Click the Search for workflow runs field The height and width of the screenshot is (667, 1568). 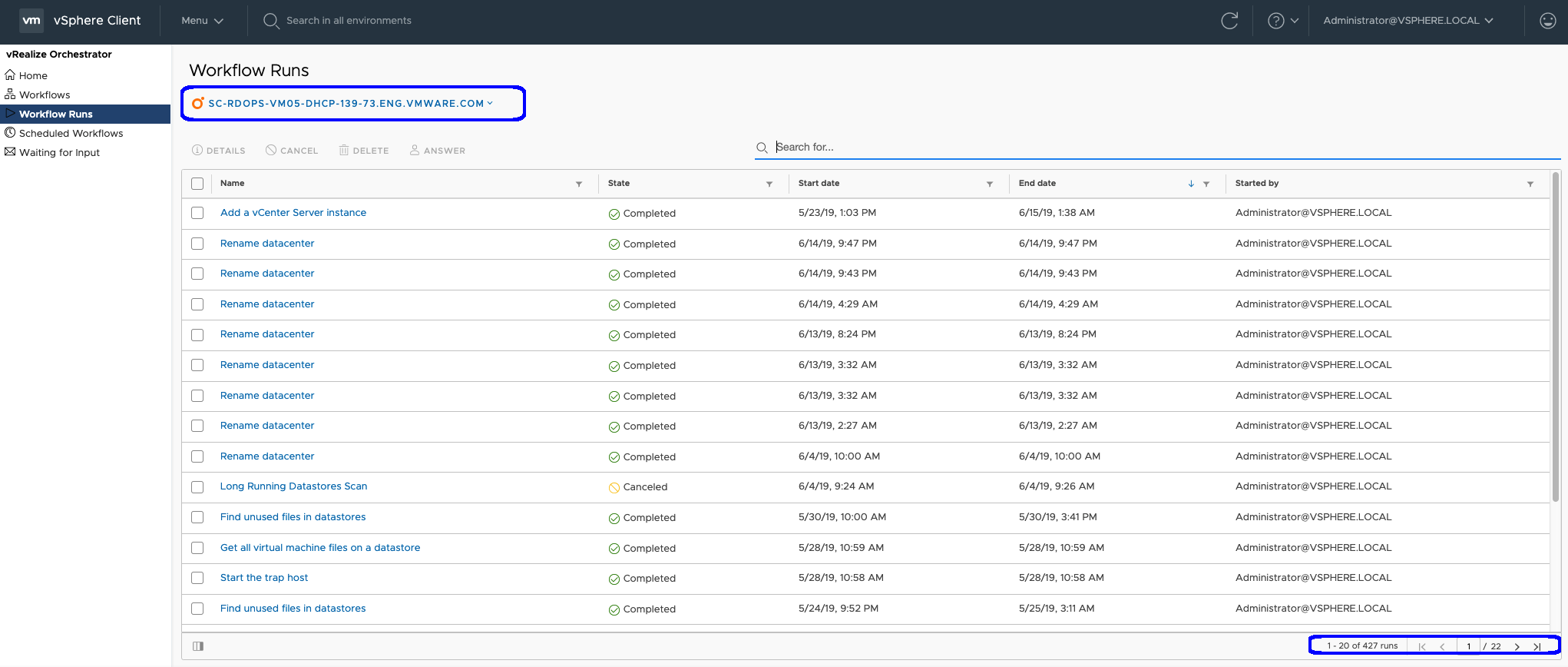pyautogui.click(x=1152, y=147)
